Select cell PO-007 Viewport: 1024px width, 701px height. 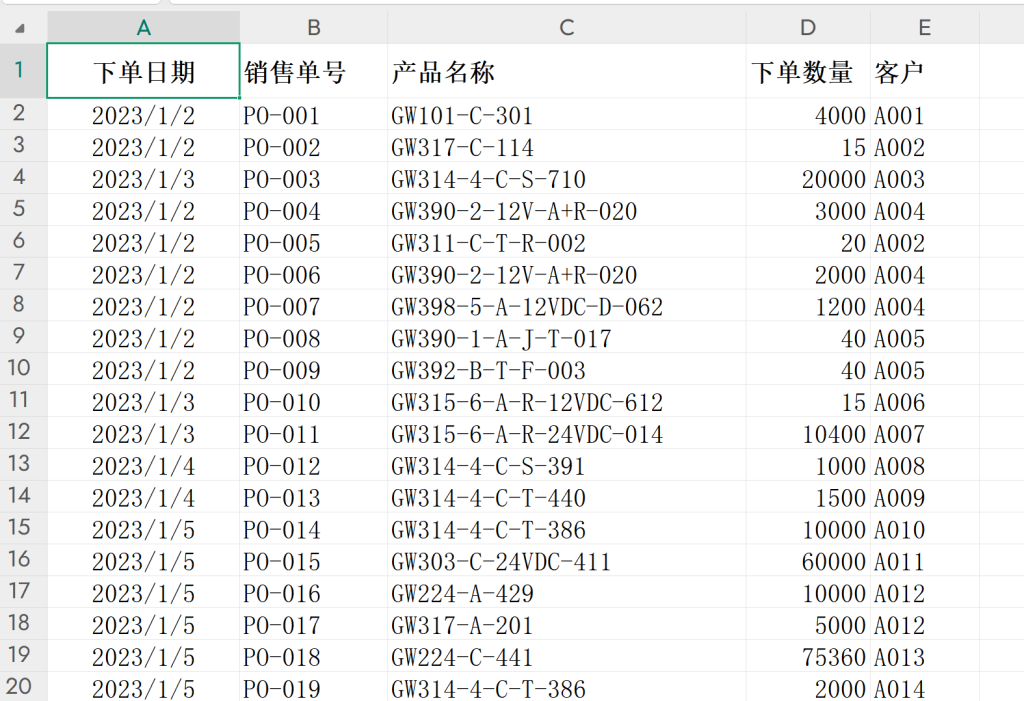(313, 306)
